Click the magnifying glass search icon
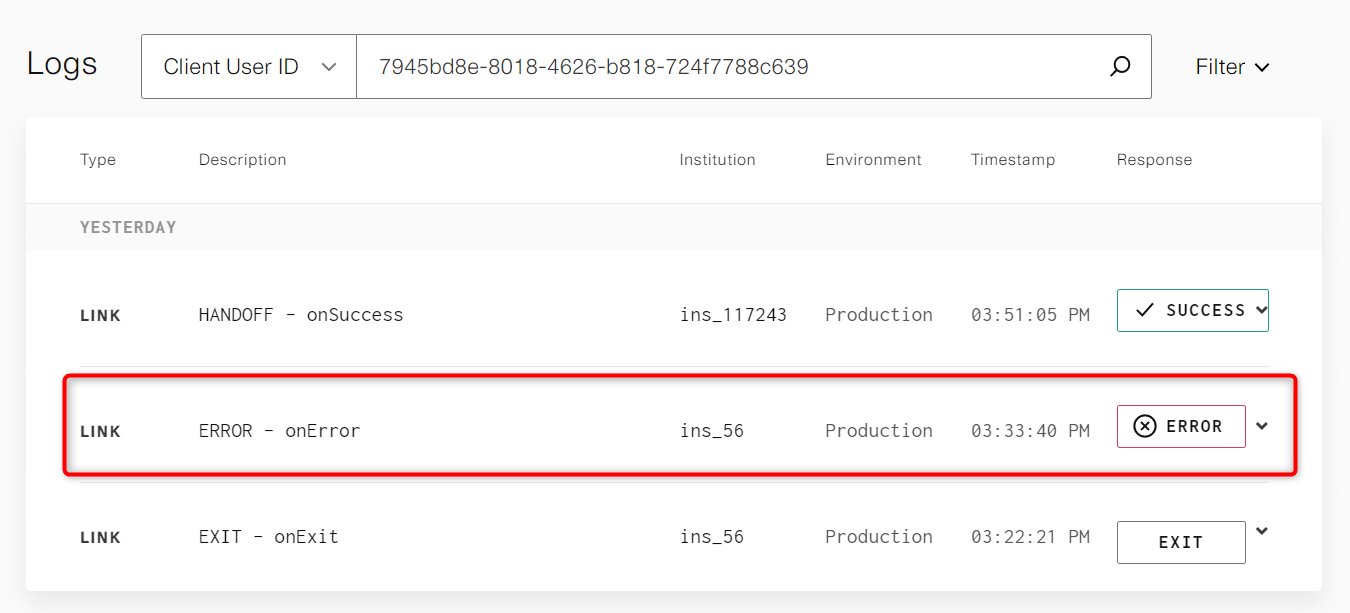The width and height of the screenshot is (1350, 613). click(x=1119, y=66)
